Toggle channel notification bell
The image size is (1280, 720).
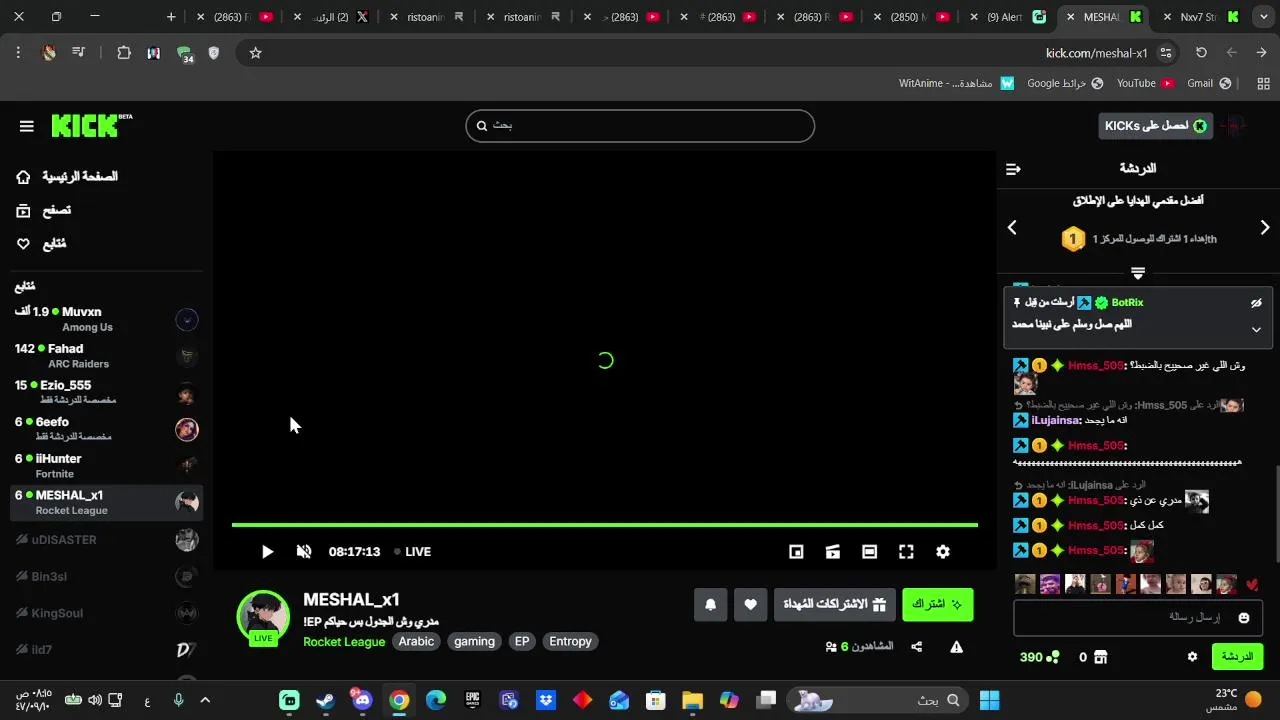point(711,604)
